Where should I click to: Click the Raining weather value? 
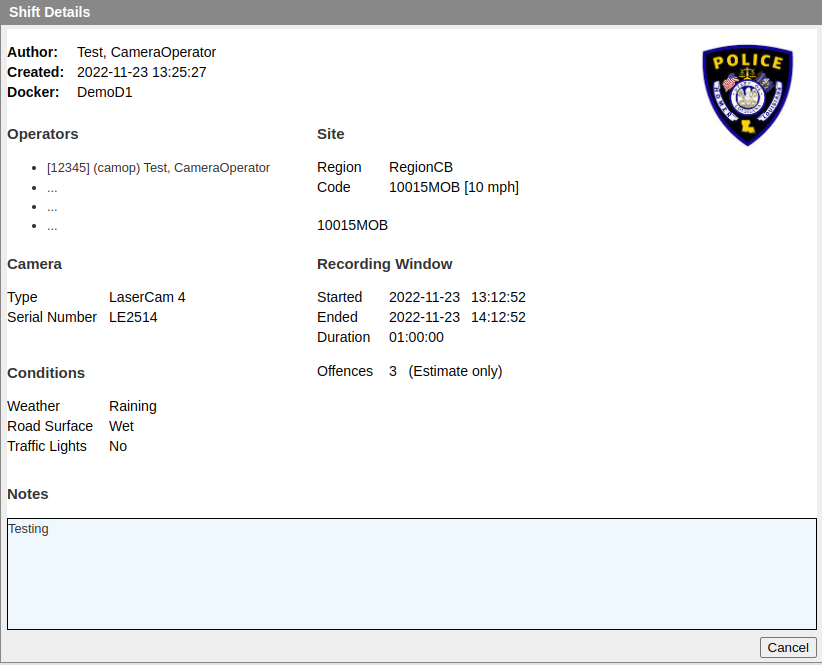point(133,406)
